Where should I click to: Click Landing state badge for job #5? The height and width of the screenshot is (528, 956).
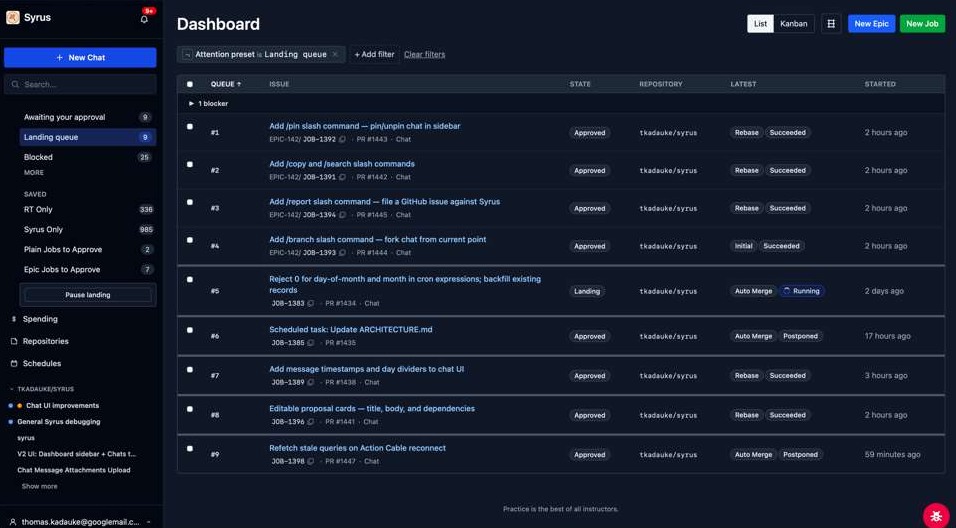(587, 291)
